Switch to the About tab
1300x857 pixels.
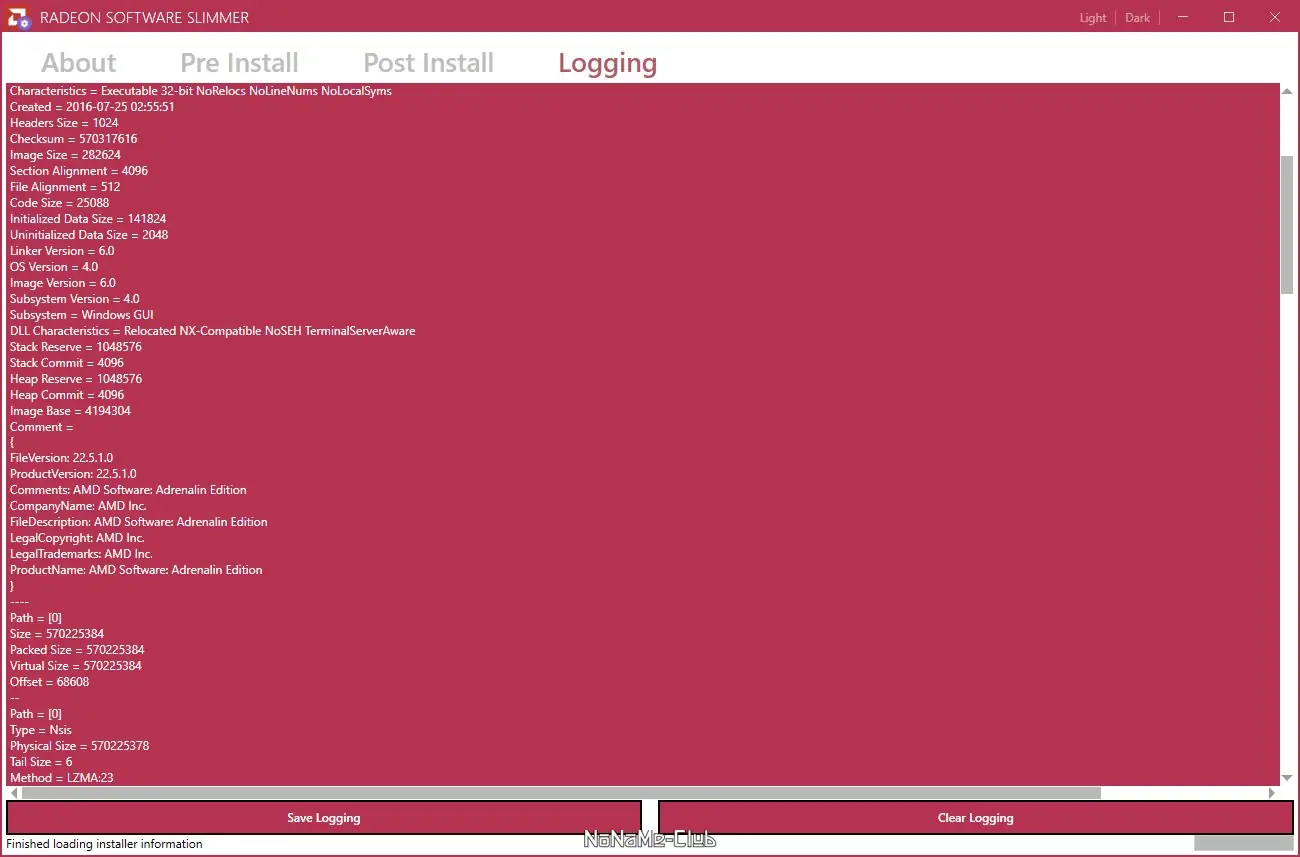pyautogui.click(x=79, y=63)
